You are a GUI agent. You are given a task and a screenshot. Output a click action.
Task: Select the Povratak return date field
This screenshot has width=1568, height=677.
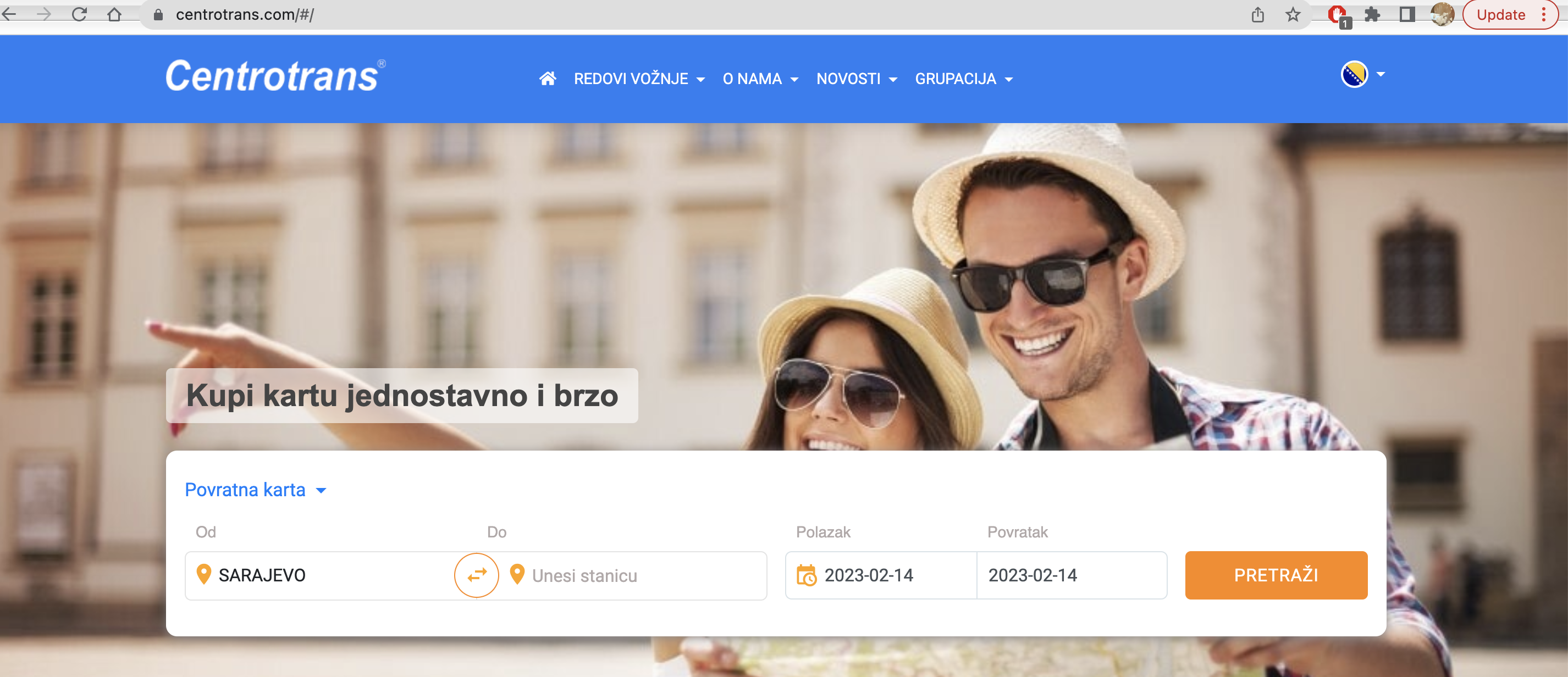[1072, 575]
